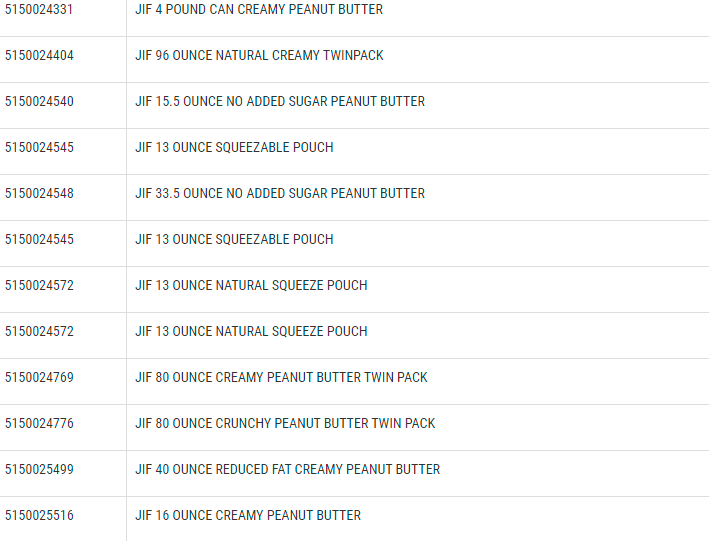Image resolution: width=709 pixels, height=541 pixels.
Task: Select JIF 40 Ounce Reduced Fat Creamy description
Action: [x=288, y=470]
